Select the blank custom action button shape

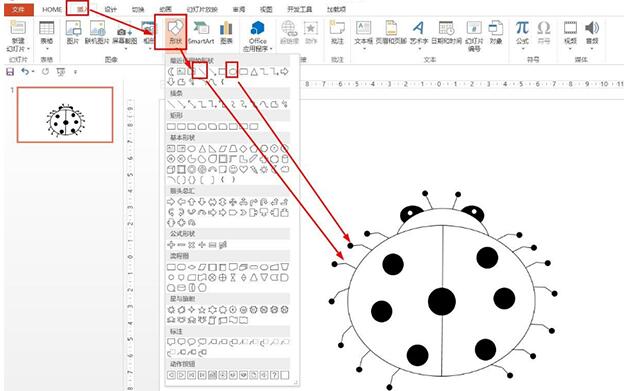(285, 375)
